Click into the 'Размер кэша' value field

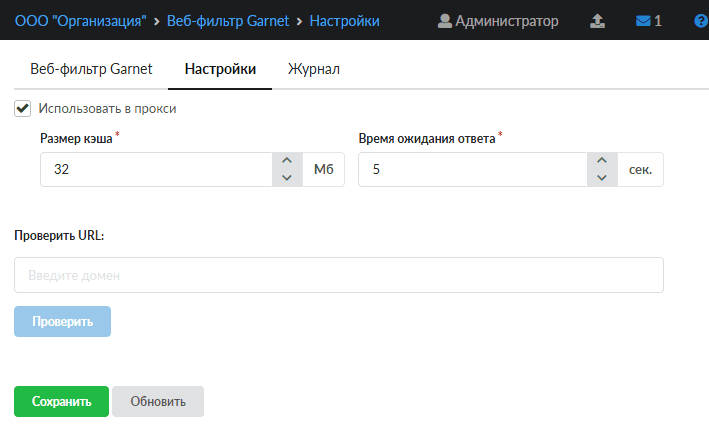[156, 170]
